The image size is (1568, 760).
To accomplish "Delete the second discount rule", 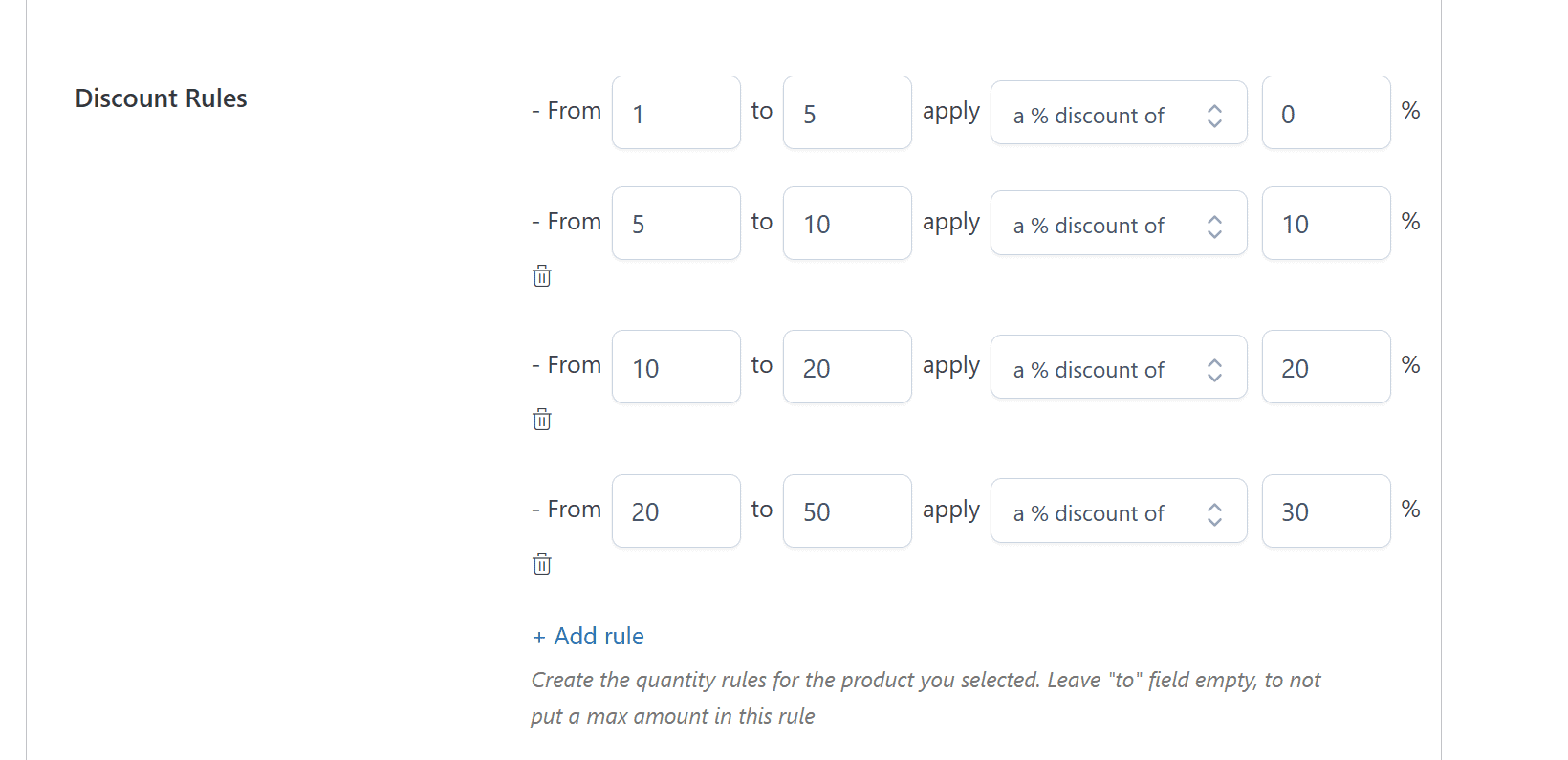I will [541, 276].
